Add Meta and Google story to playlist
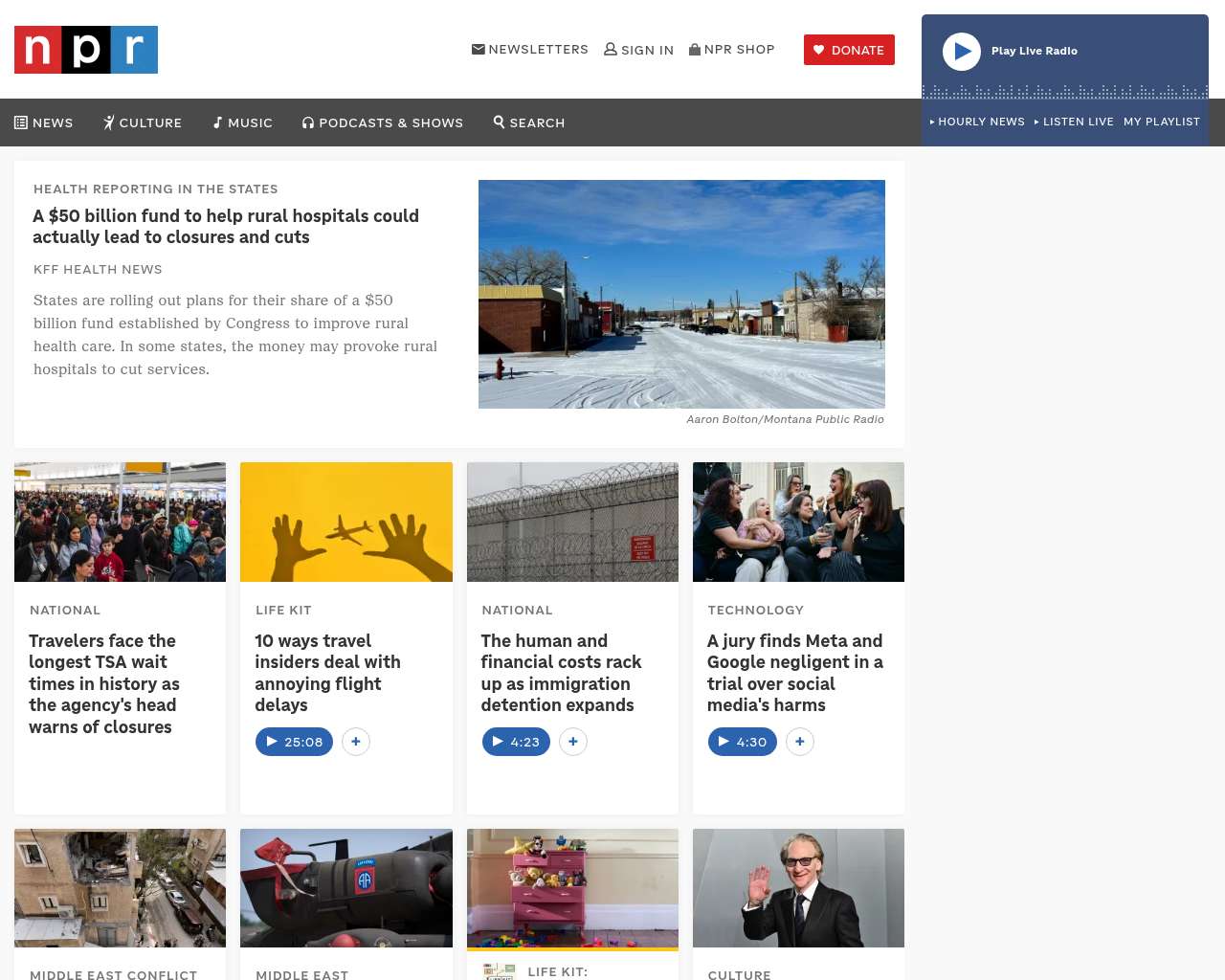 click(800, 742)
